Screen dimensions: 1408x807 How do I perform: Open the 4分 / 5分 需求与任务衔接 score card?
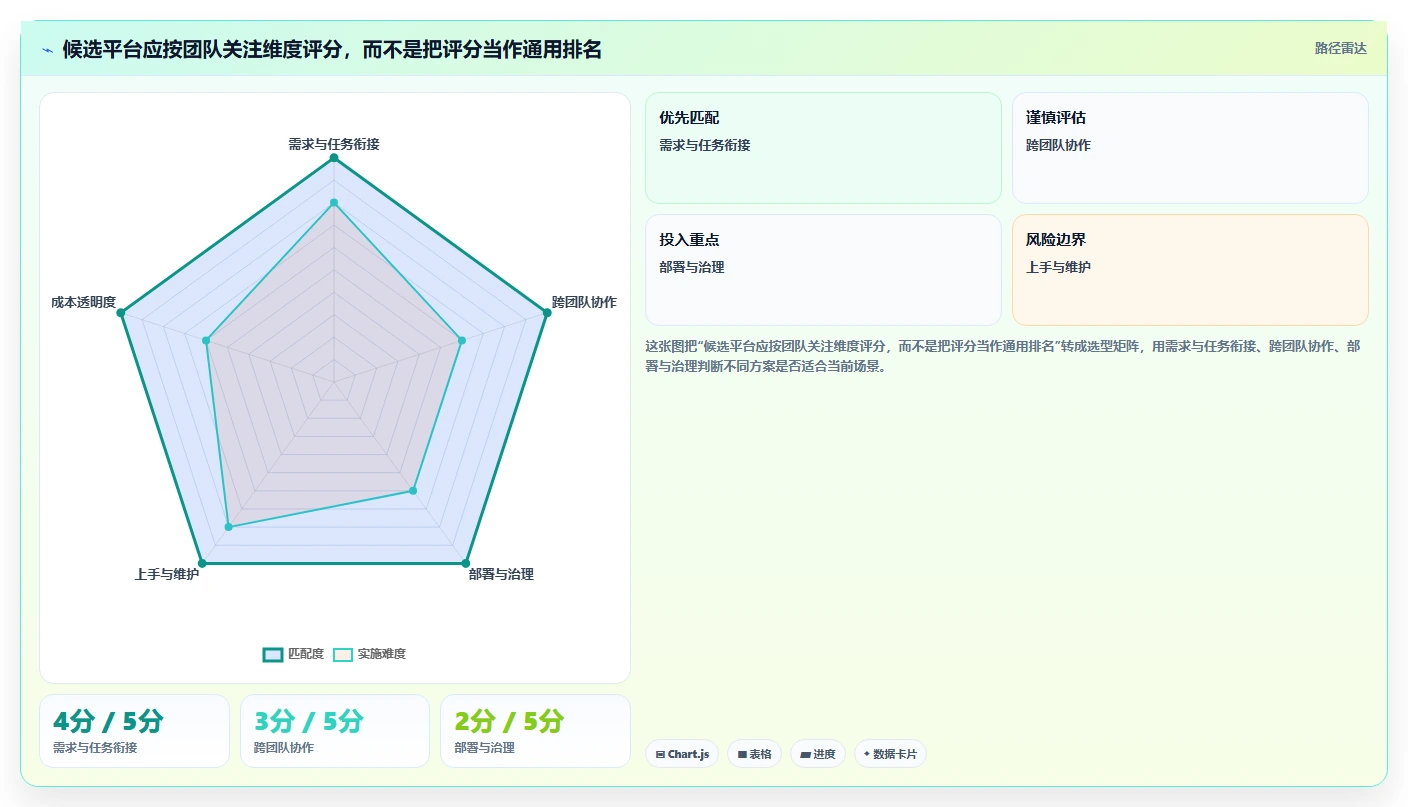click(x=134, y=731)
